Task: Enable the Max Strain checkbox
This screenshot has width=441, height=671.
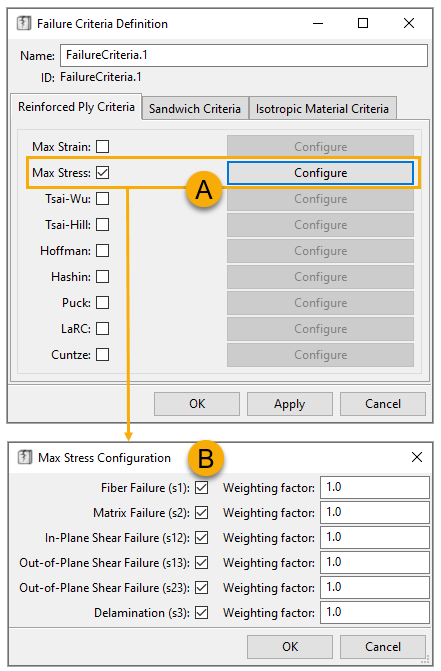Action: click(x=102, y=147)
